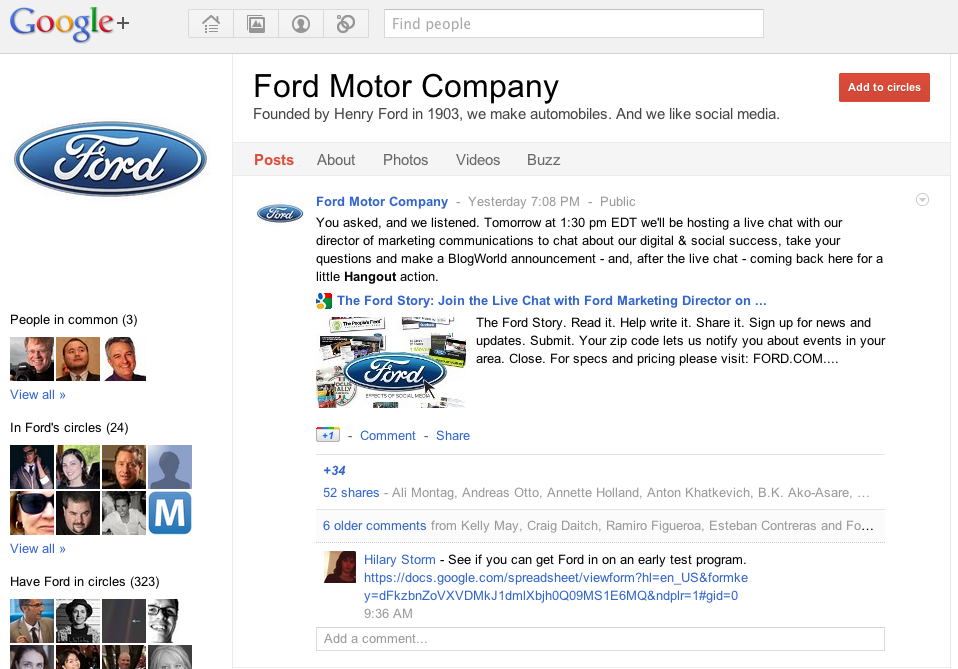
Task: Click the Share link under the post
Action: pos(453,435)
